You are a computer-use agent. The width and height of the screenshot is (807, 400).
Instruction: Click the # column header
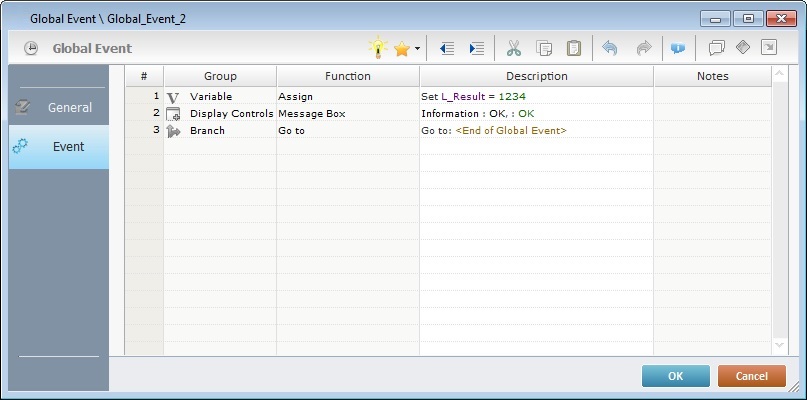pos(144,76)
